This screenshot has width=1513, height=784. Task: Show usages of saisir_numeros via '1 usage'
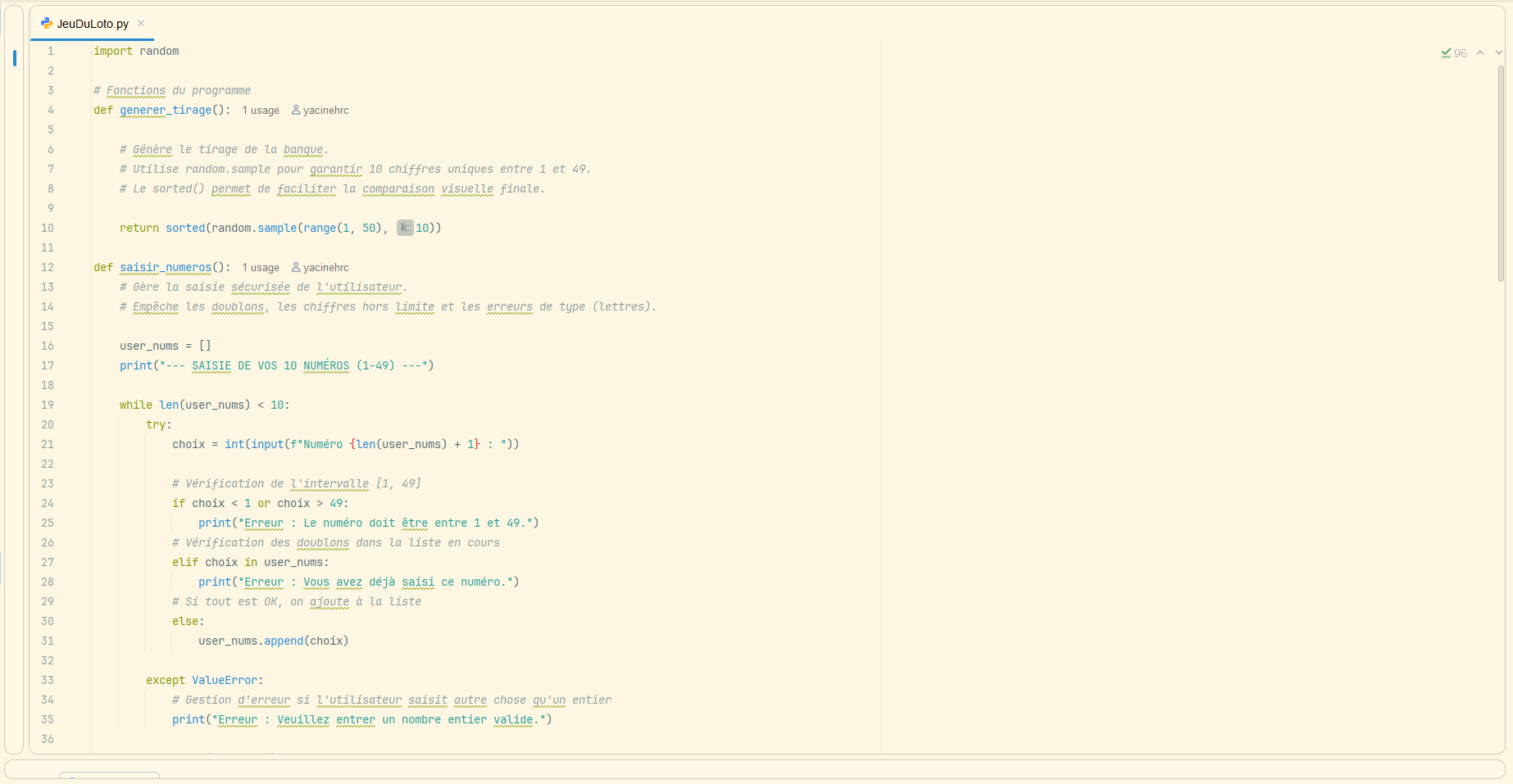[x=261, y=268]
